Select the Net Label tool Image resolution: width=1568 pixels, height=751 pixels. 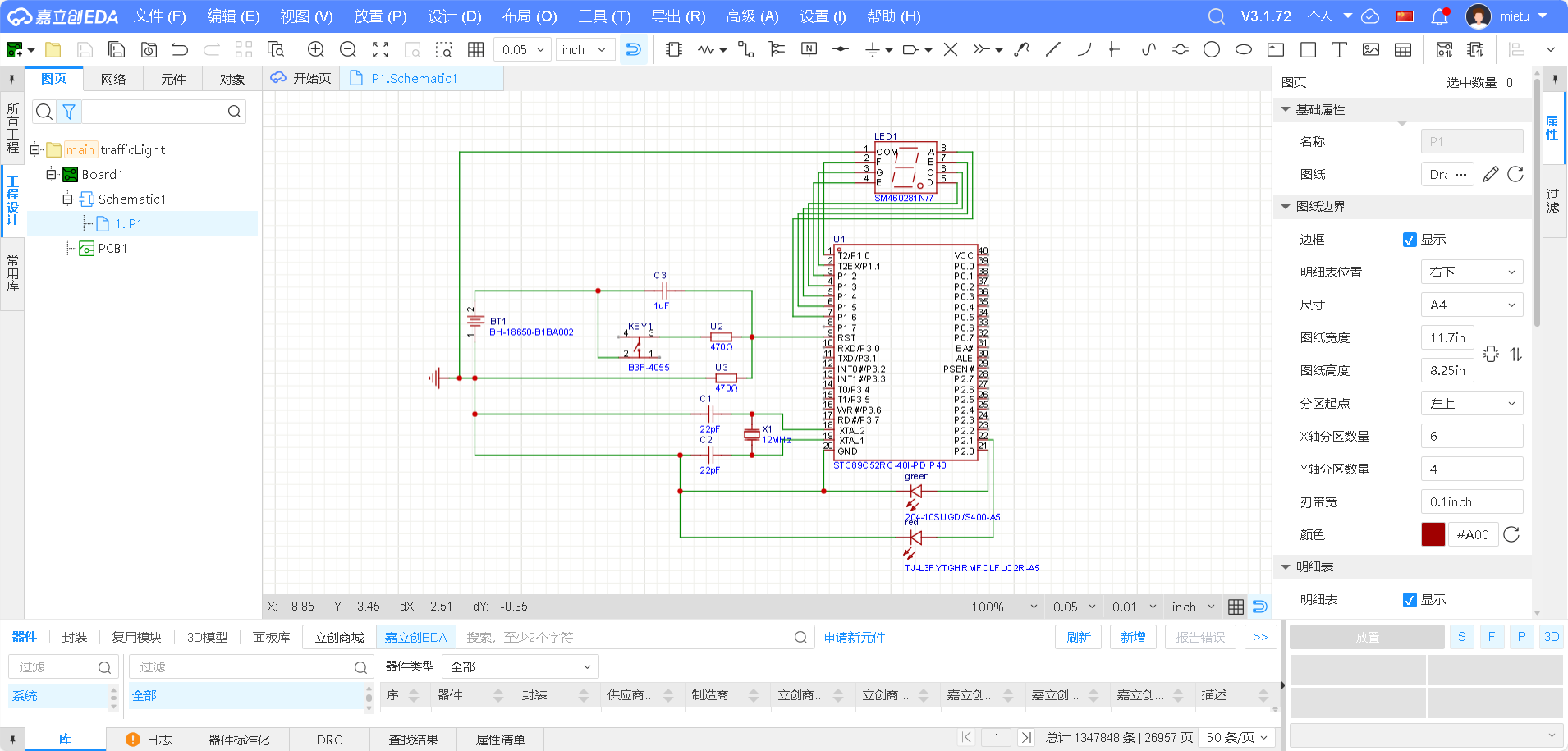[x=809, y=49]
